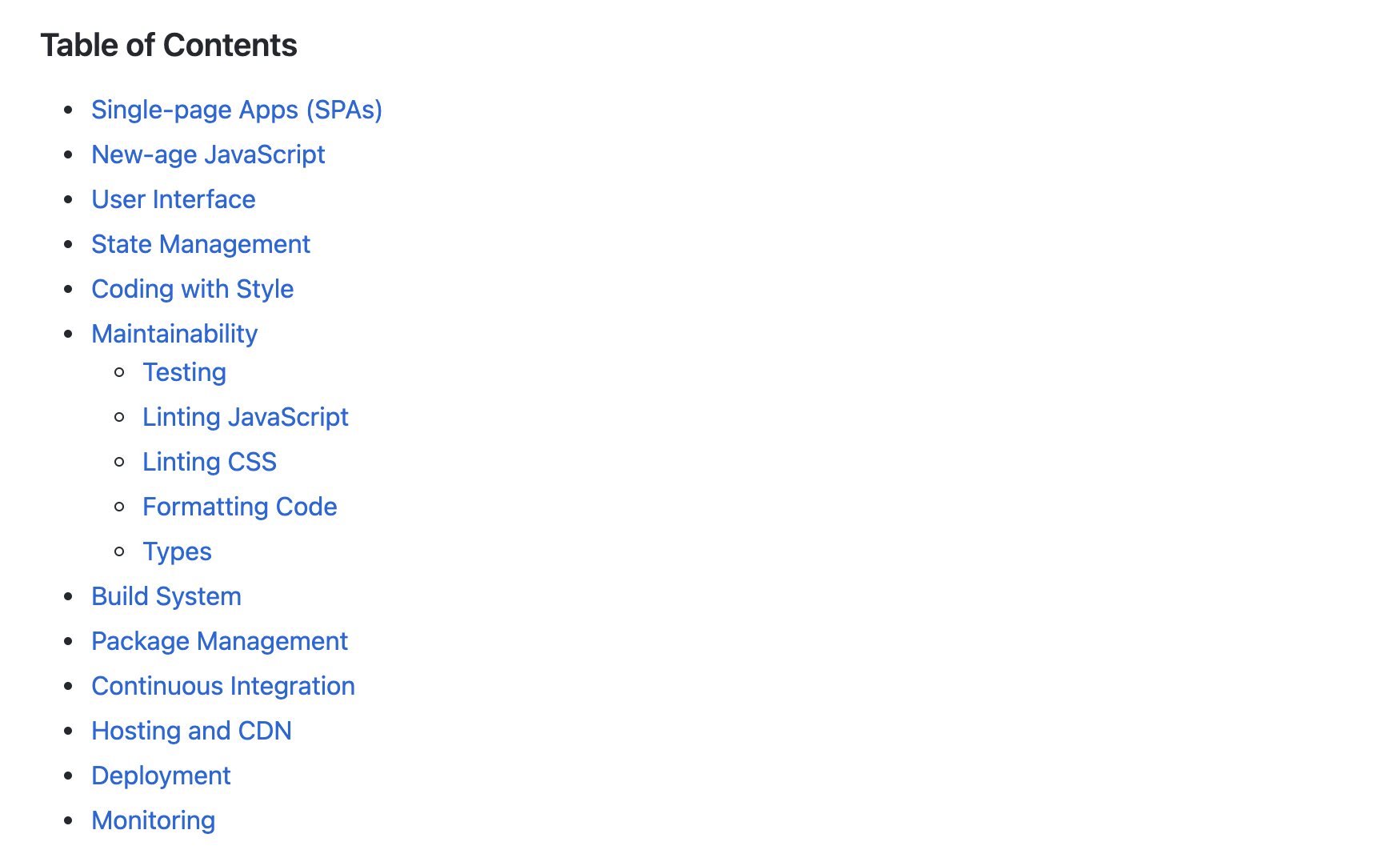
Task: Jump to Coding with Style
Action: click(x=192, y=289)
